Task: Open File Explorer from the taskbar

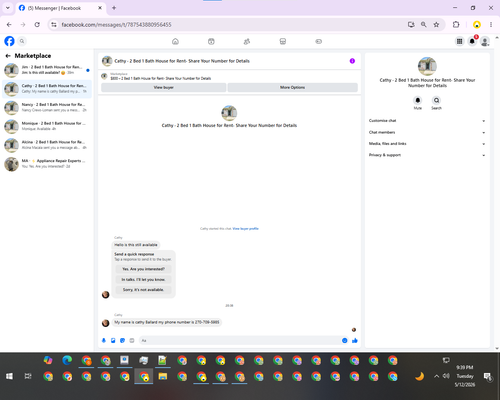Action: pos(163,376)
